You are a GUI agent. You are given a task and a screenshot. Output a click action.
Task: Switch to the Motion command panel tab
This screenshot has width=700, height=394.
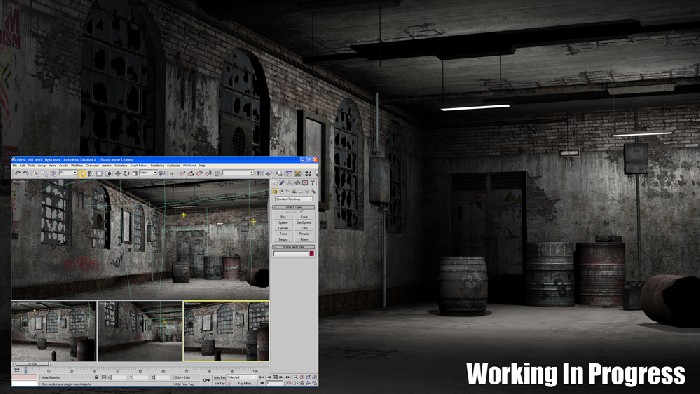pyautogui.click(x=297, y=182)
